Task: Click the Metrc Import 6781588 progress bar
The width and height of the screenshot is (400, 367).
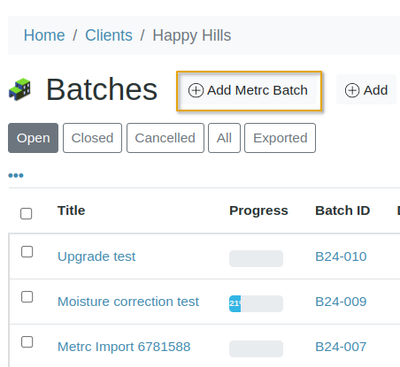Action: click(x=256, y=349)
